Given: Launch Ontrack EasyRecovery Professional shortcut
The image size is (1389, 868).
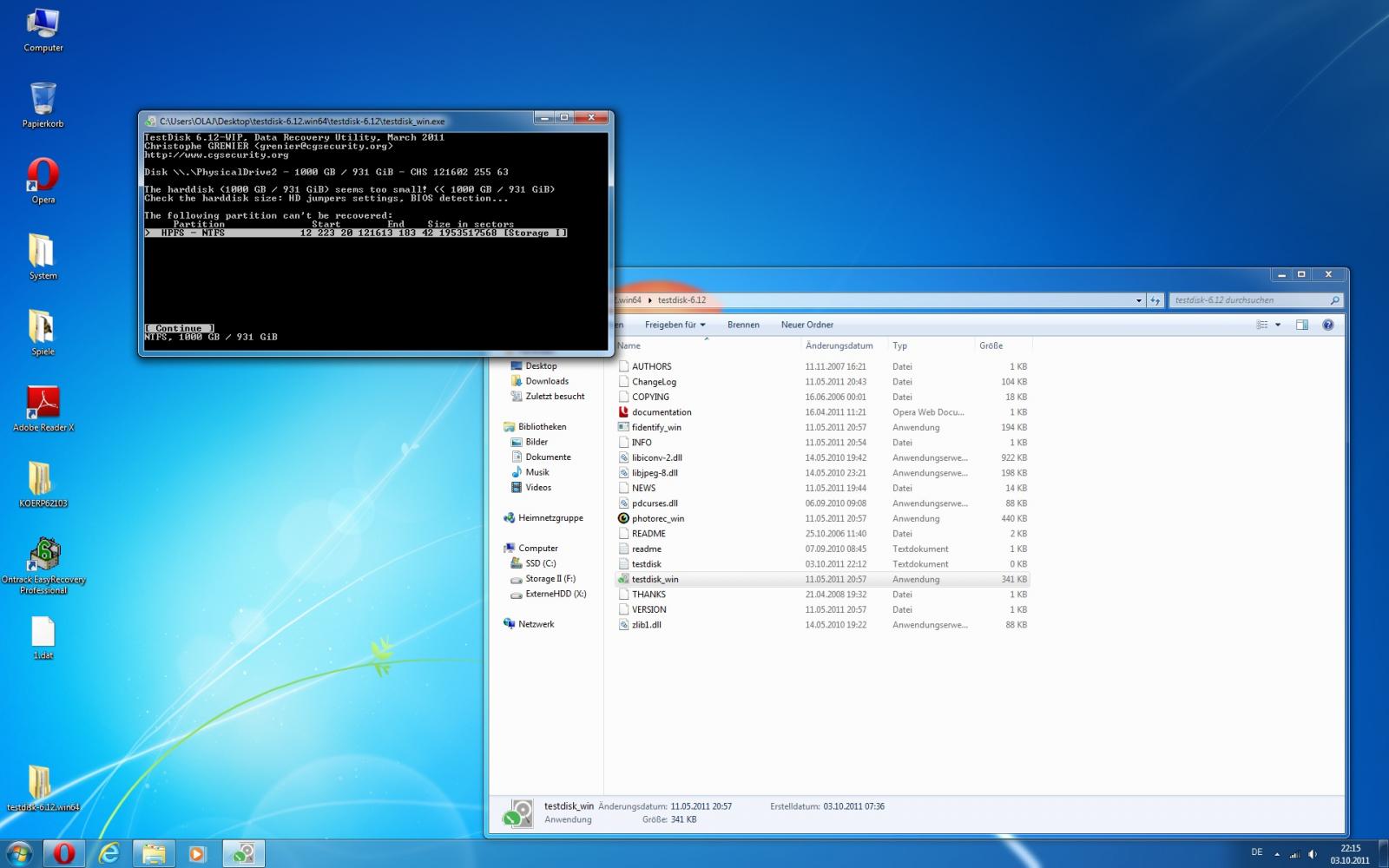Looking at the screenshot, I should tap(43, 566).
